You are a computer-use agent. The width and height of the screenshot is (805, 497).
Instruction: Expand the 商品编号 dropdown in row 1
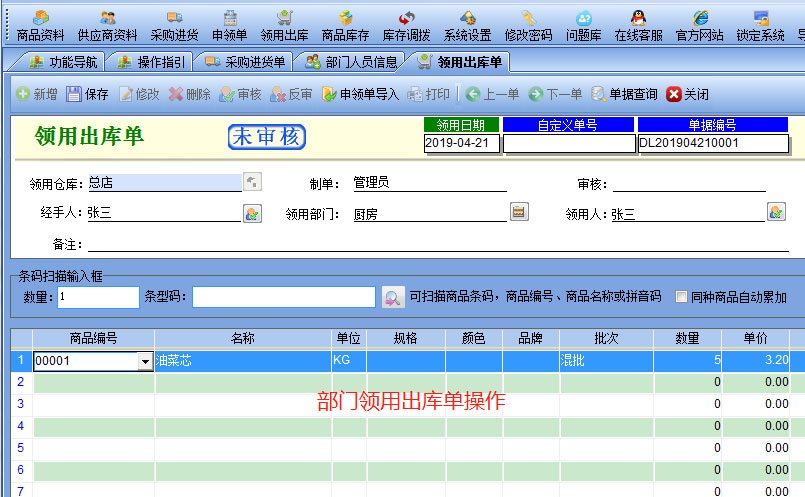pos(145,361)
